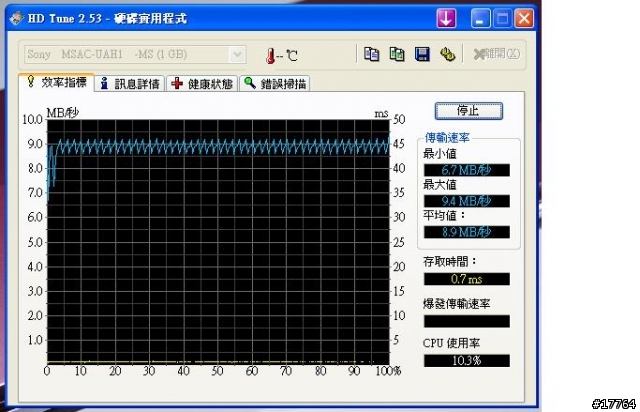The image size is (640, 412).
Task: Click the benchmark transfer rate graph
Action: pyautogui.click(x=218, y=242)
